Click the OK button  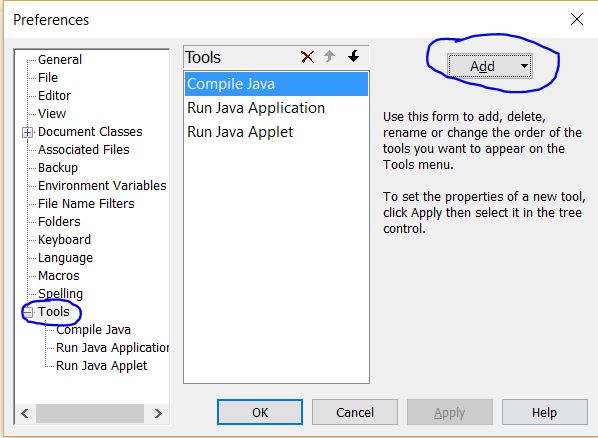pyautogui.click(x=260, y=412)
